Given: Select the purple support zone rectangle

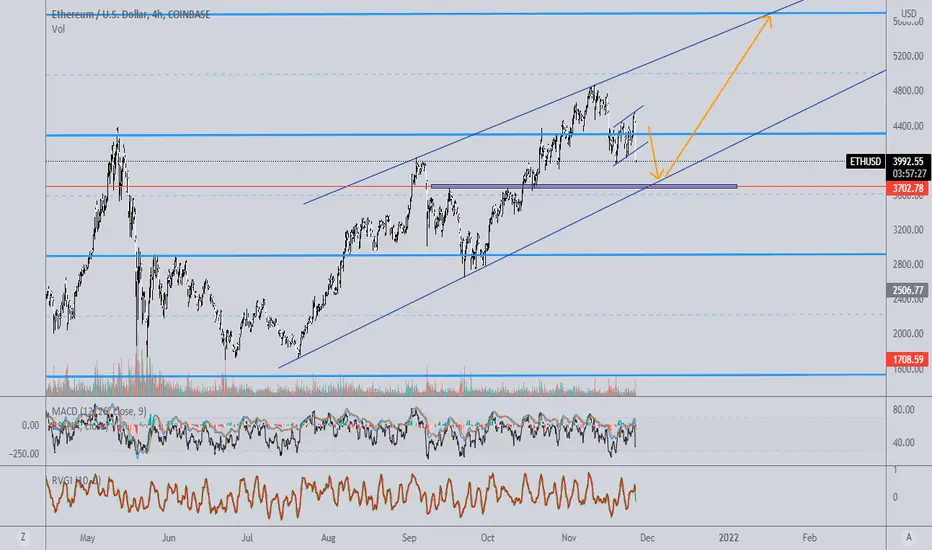Looking at the screenshot, I should 584,186.
